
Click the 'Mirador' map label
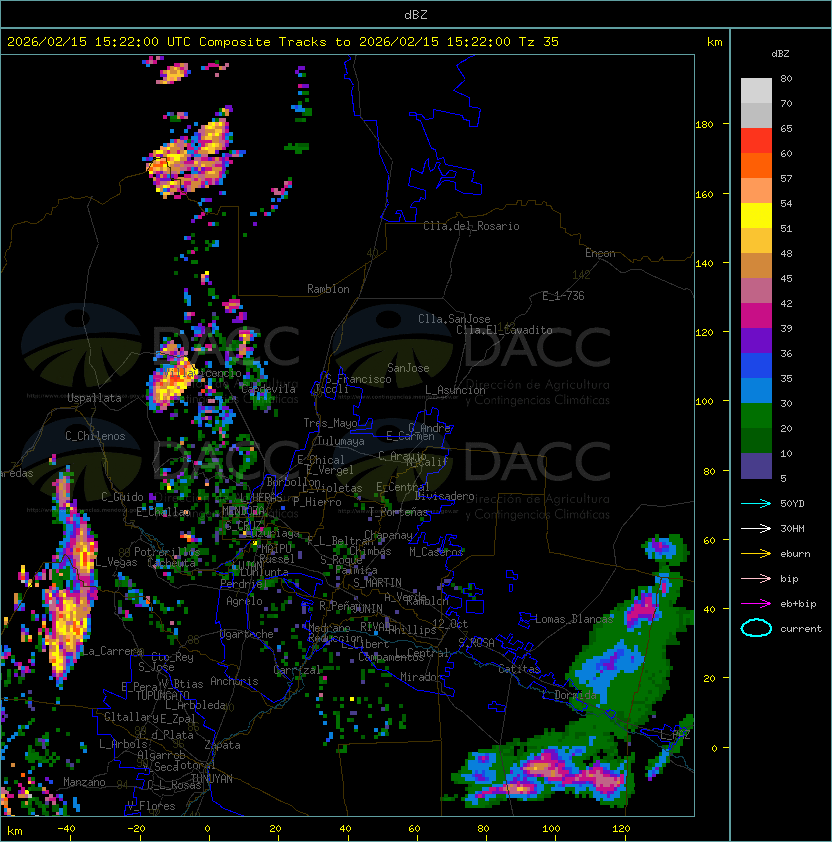click(x=421, y=677)
